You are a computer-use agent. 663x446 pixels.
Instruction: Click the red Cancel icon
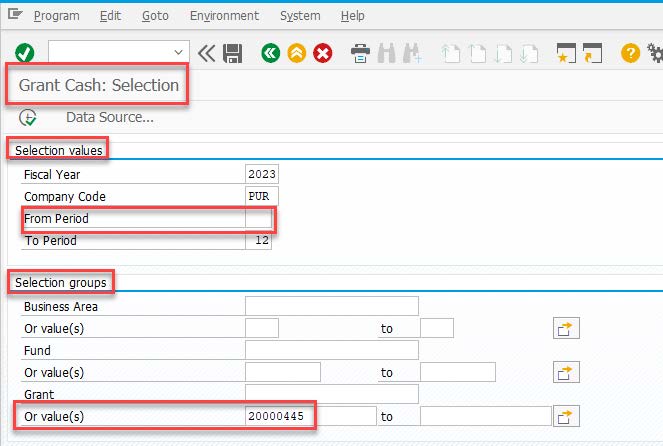(x=323, y=53)
